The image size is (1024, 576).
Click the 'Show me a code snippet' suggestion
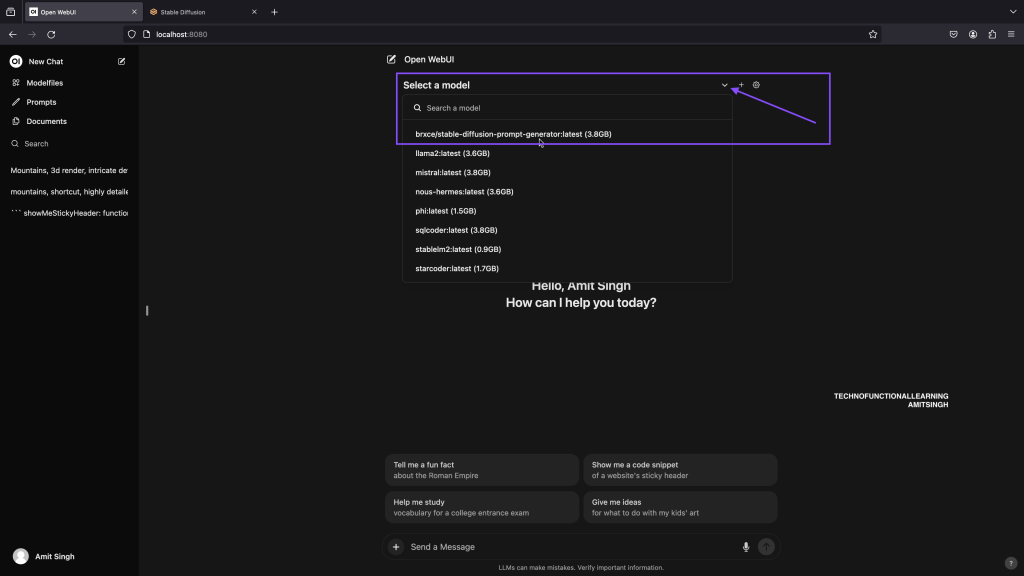click(x=680, y=470)
